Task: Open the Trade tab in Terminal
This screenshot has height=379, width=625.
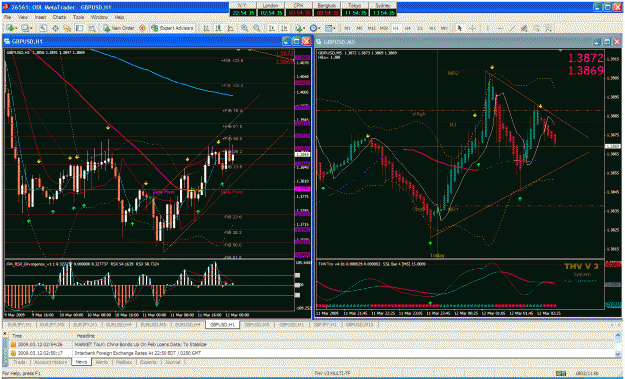Action: point(20,362)
